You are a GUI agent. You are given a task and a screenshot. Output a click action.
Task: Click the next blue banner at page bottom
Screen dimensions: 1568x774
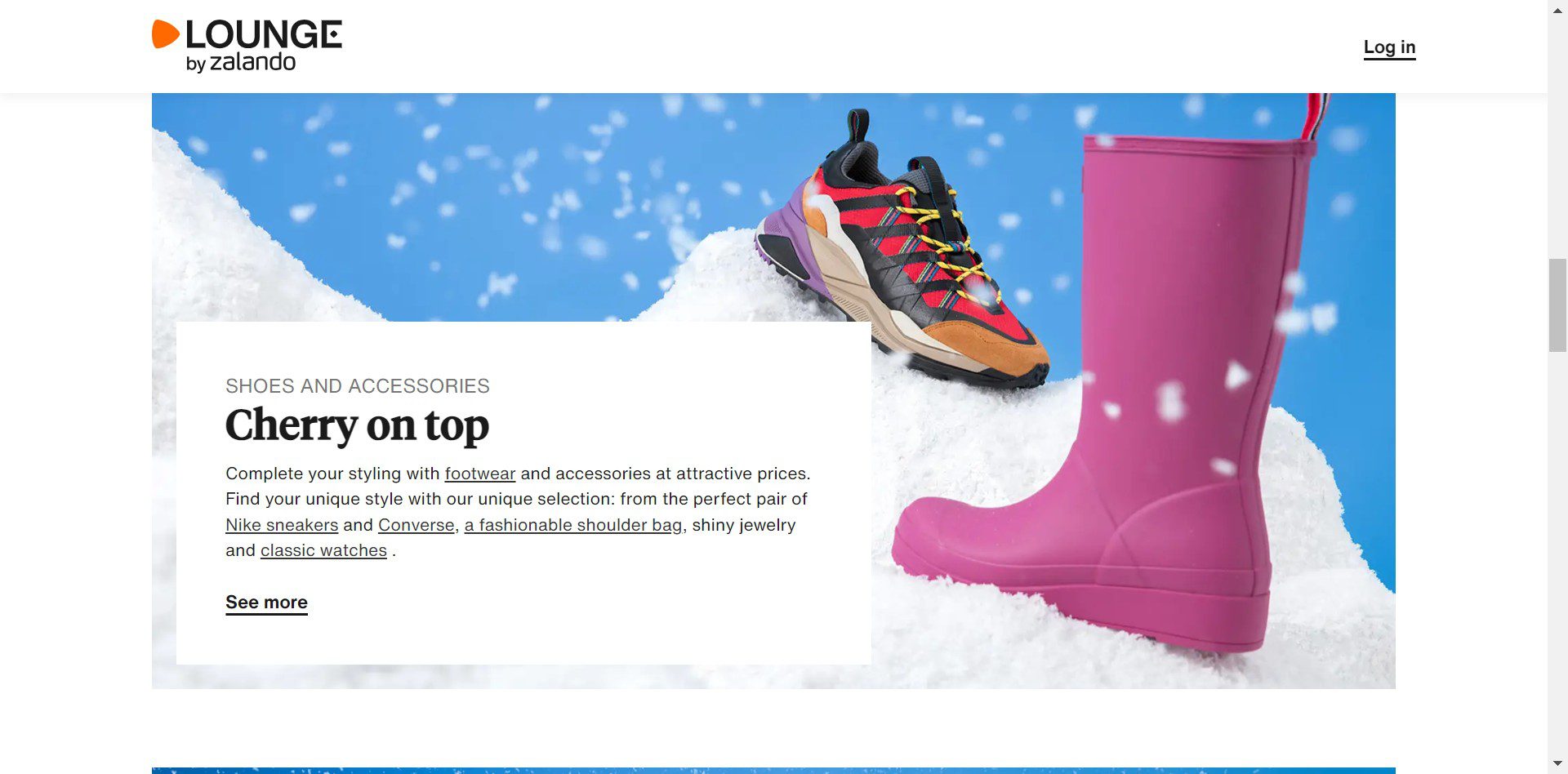(x=773, y=770)
